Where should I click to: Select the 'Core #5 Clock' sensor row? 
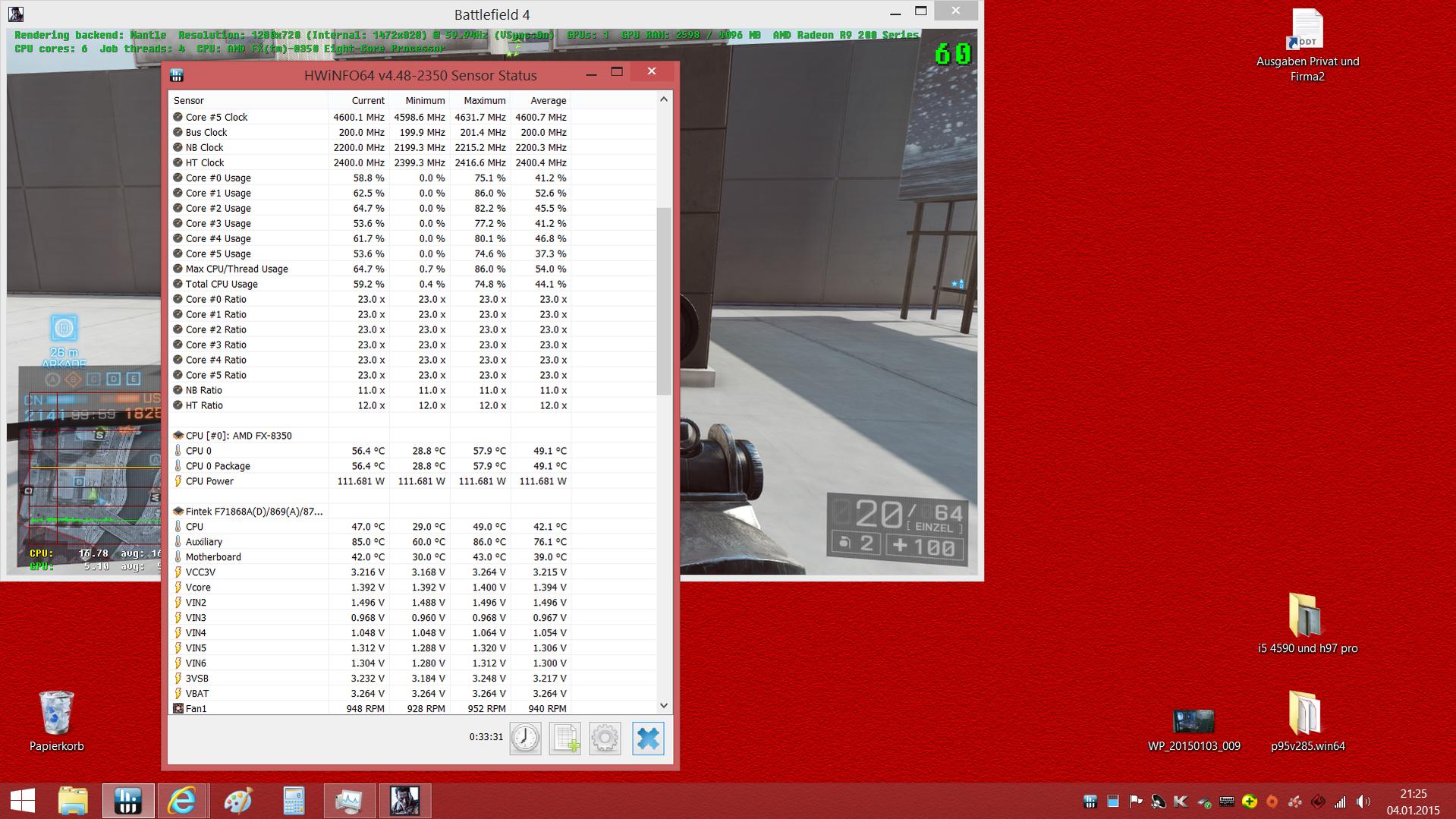coord(412,117)
